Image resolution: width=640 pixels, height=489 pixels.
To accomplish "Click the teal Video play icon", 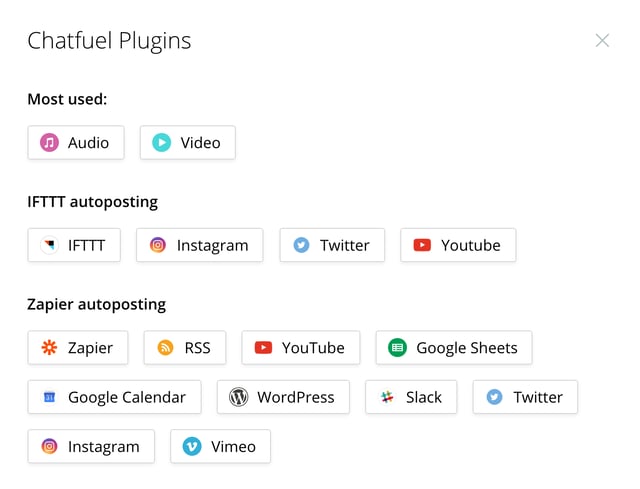I will click(x=161, y=143).
